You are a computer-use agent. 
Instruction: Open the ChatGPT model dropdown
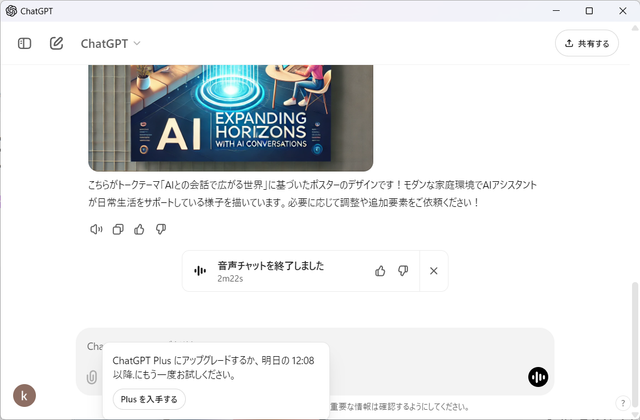point(110,43)
